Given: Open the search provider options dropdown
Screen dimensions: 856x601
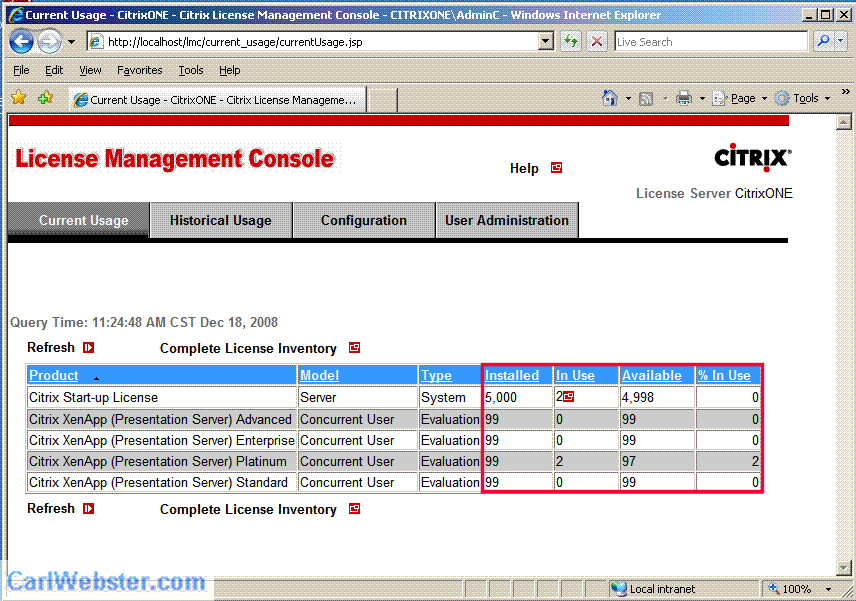Looking at the screenshot, I should point(841,41).
